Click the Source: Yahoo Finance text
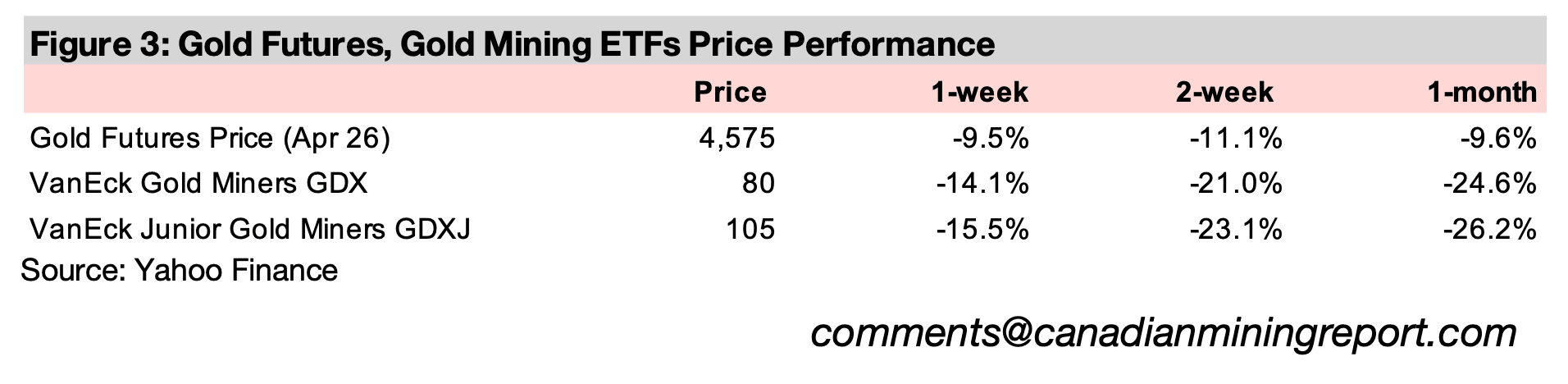 [x=179, y=270]
